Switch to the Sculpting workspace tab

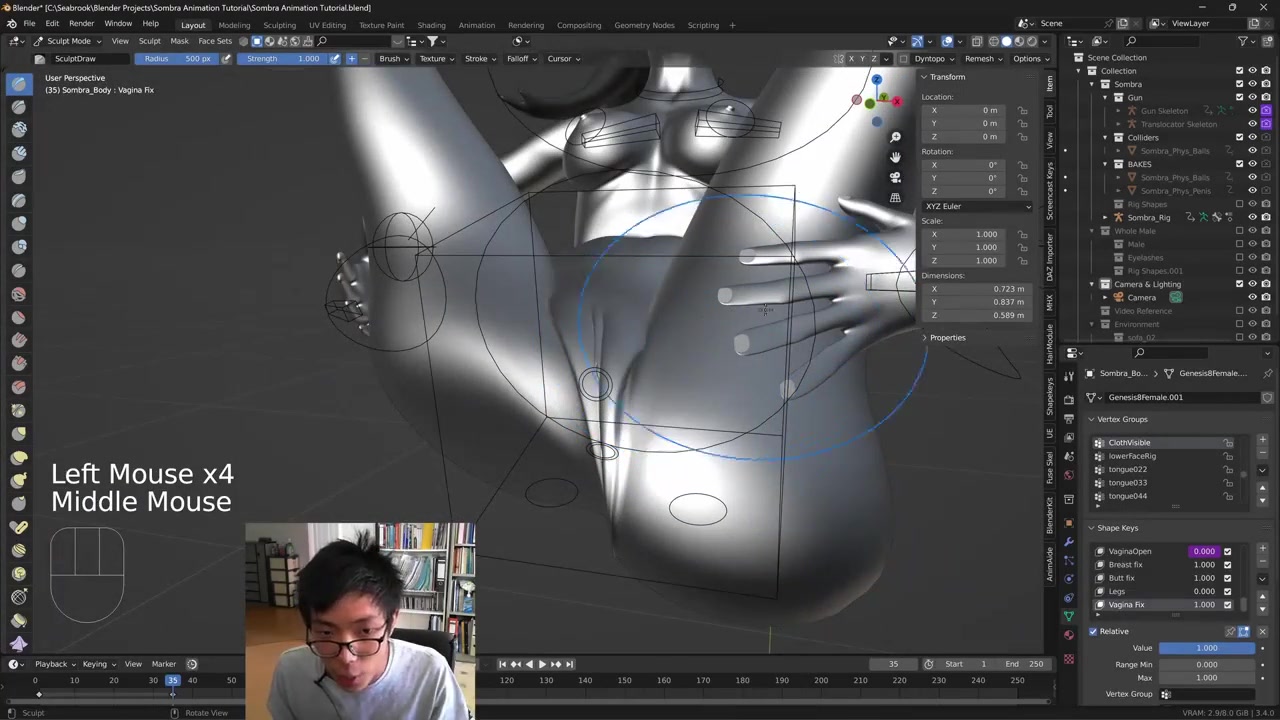[279, 25]
